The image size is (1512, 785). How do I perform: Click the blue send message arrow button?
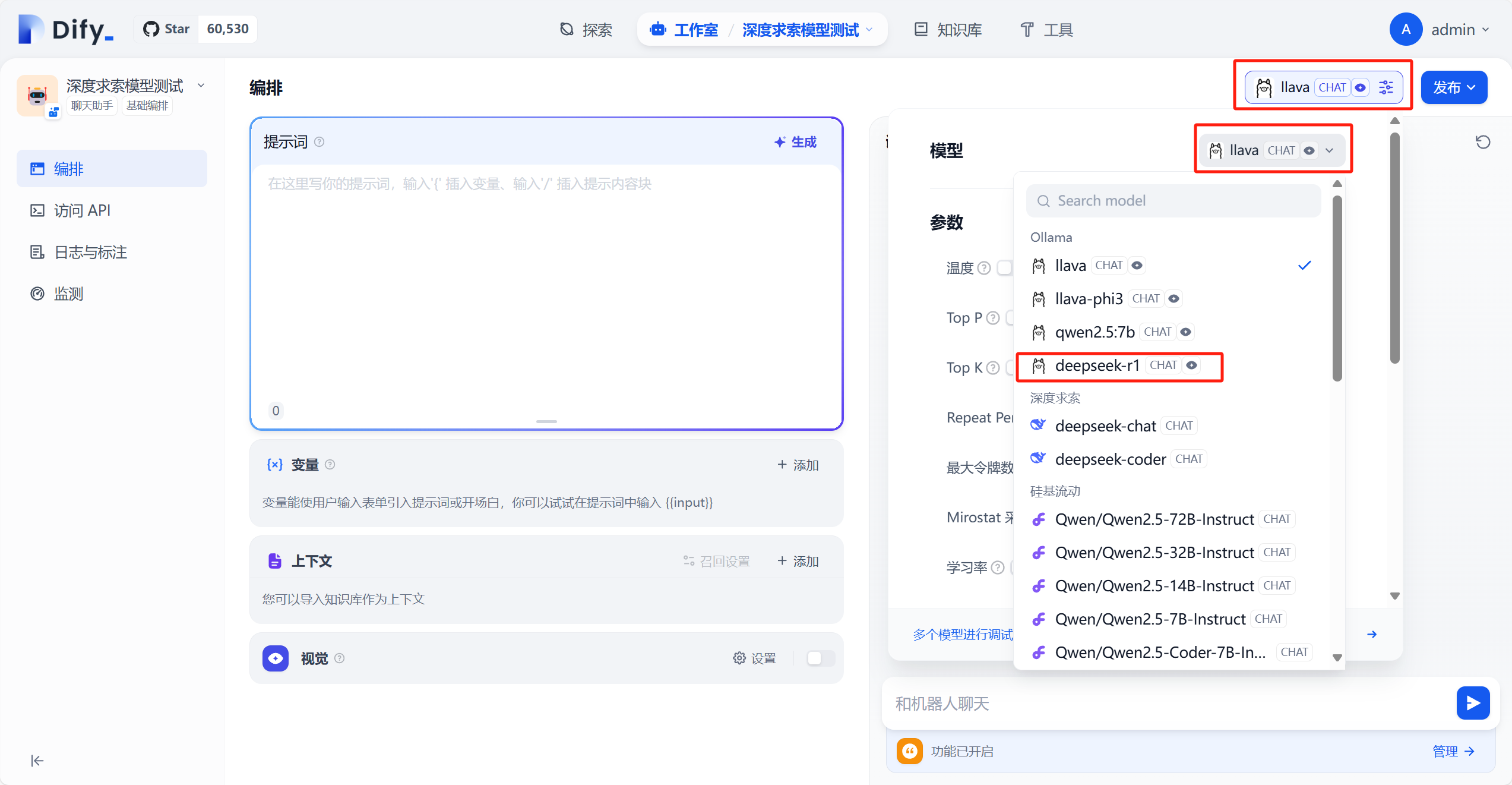1472,703
